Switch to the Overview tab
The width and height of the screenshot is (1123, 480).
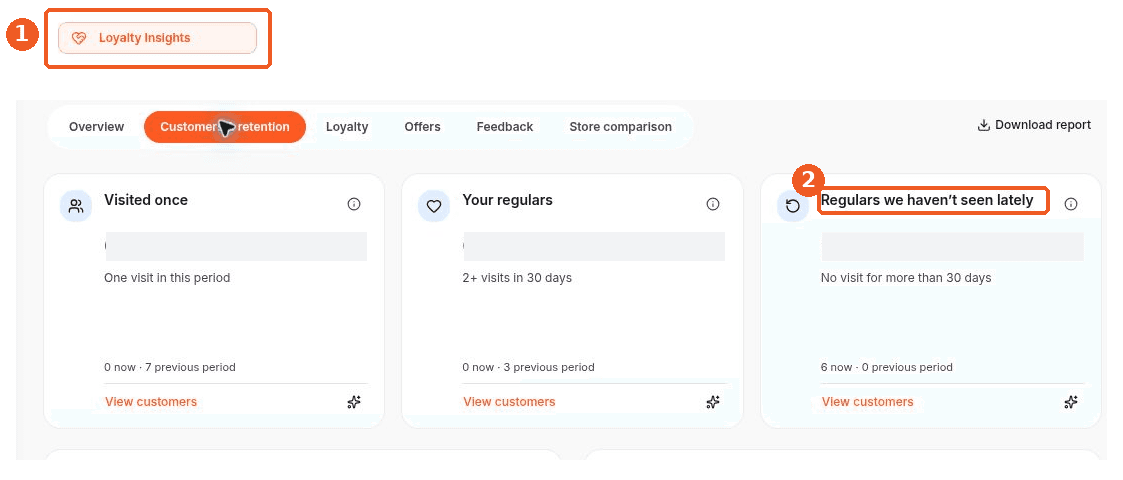tap(97, 127)
